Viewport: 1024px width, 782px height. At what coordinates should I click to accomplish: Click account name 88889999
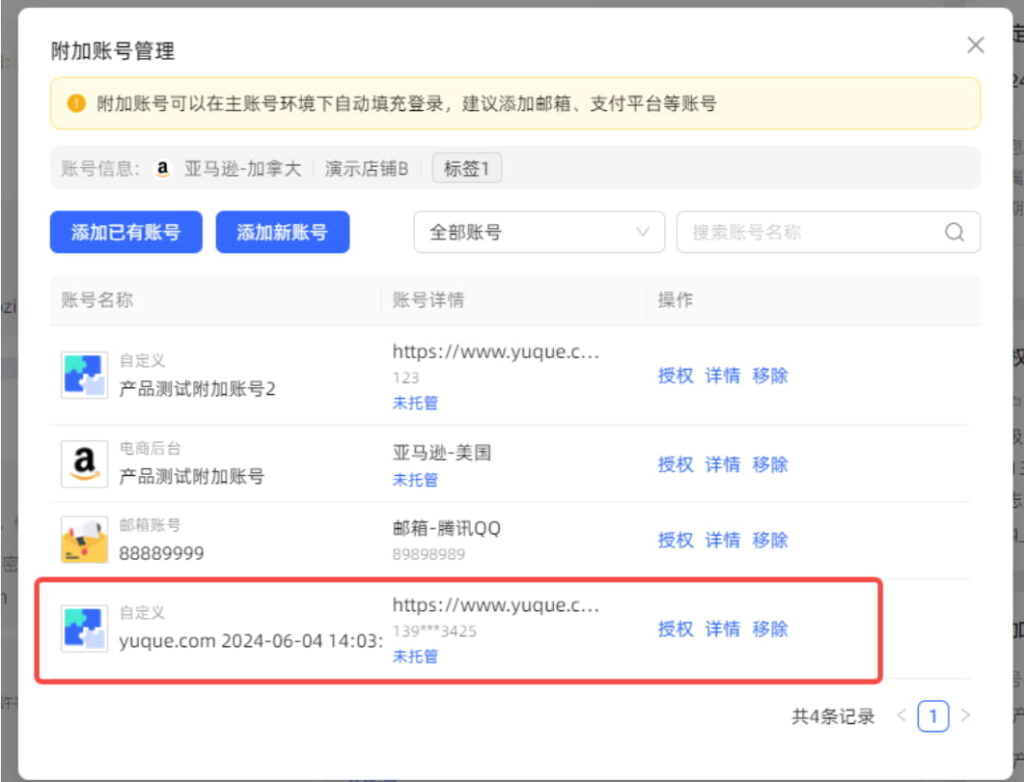(161, 553)
